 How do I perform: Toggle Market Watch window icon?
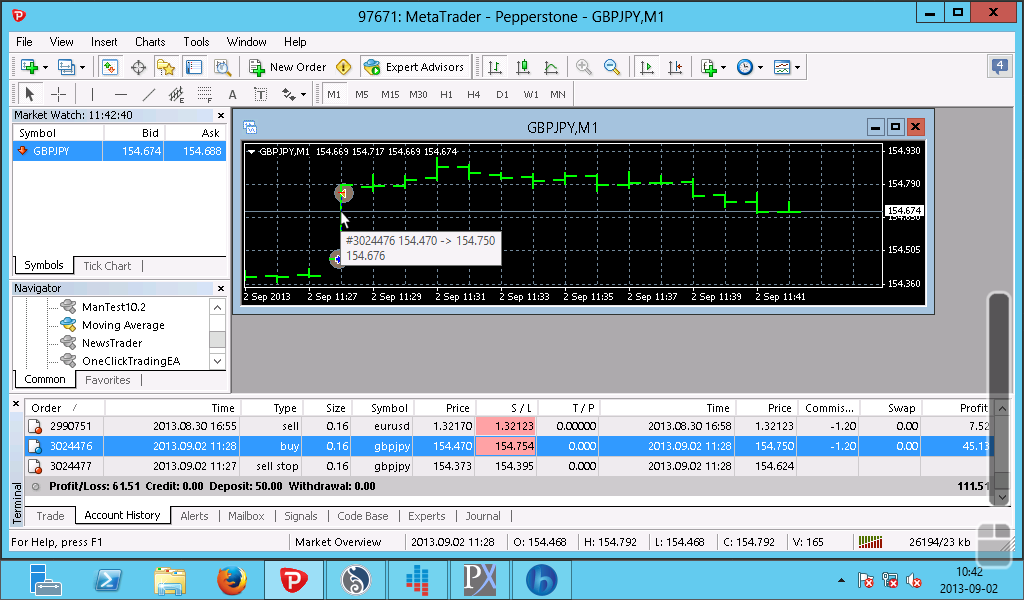[x=110, y=67]
